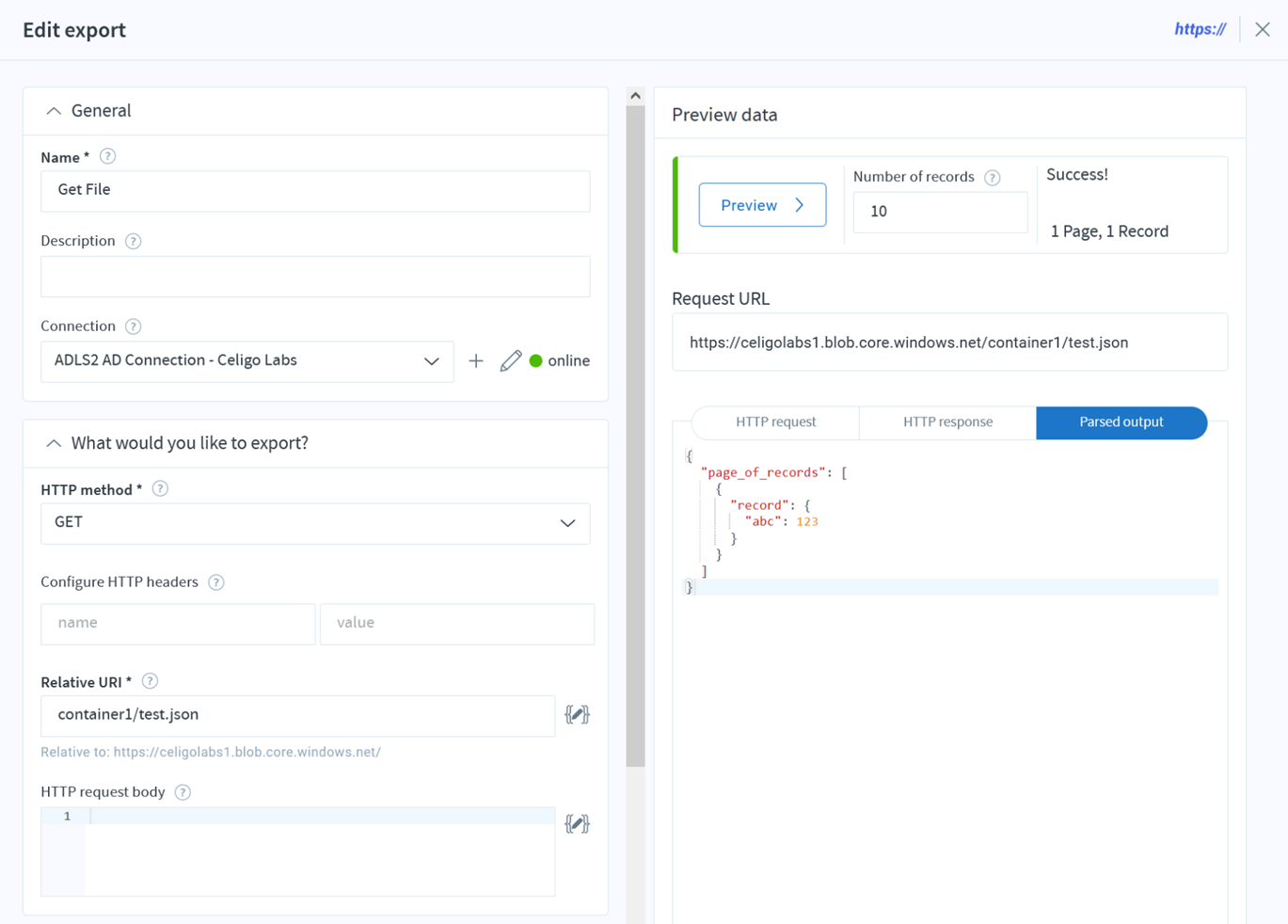Open handlebars editor for Relative URI
1288x924 pixels.
point(577,714)
